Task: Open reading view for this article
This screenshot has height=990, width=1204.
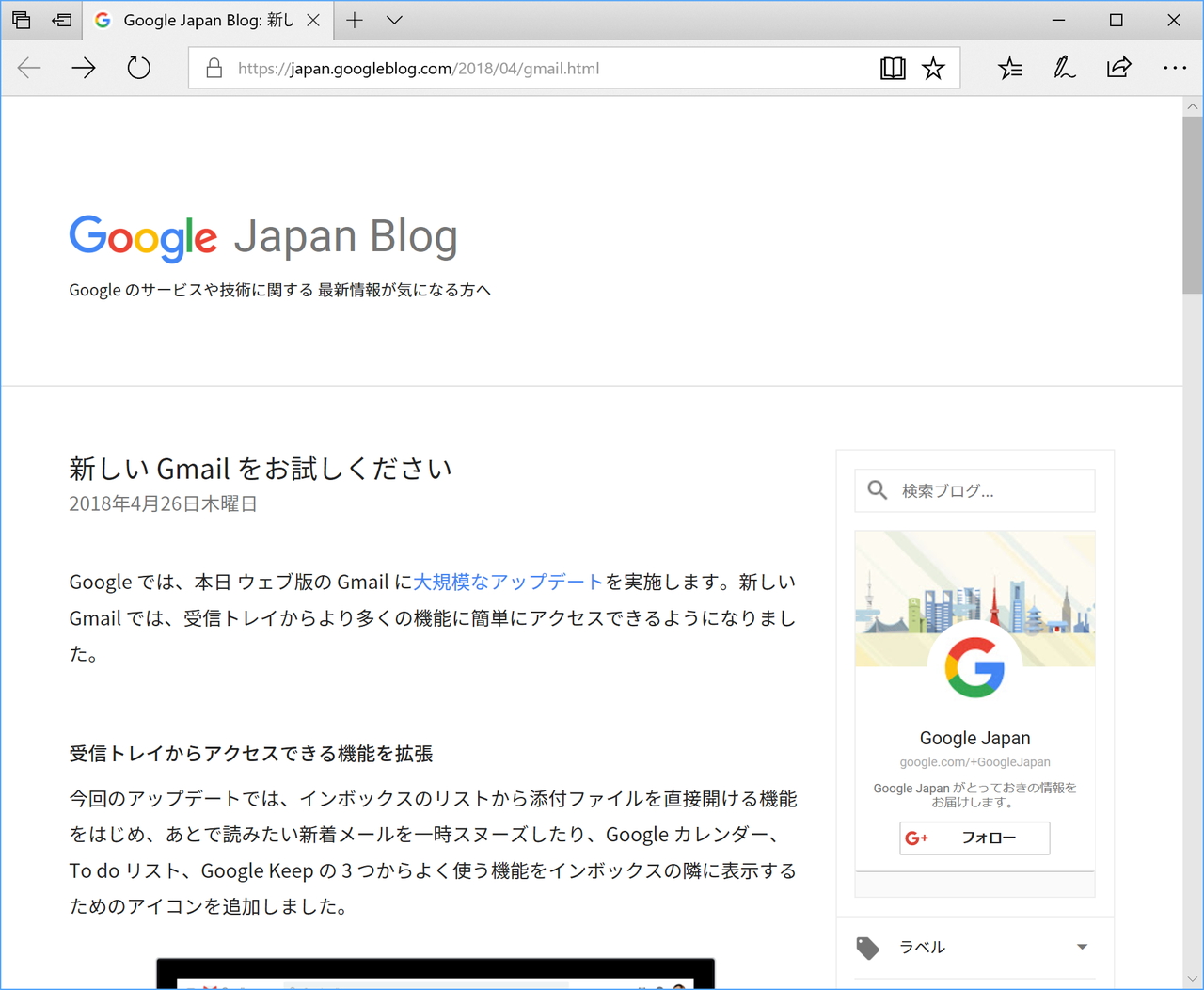Action: coord(892,67)
